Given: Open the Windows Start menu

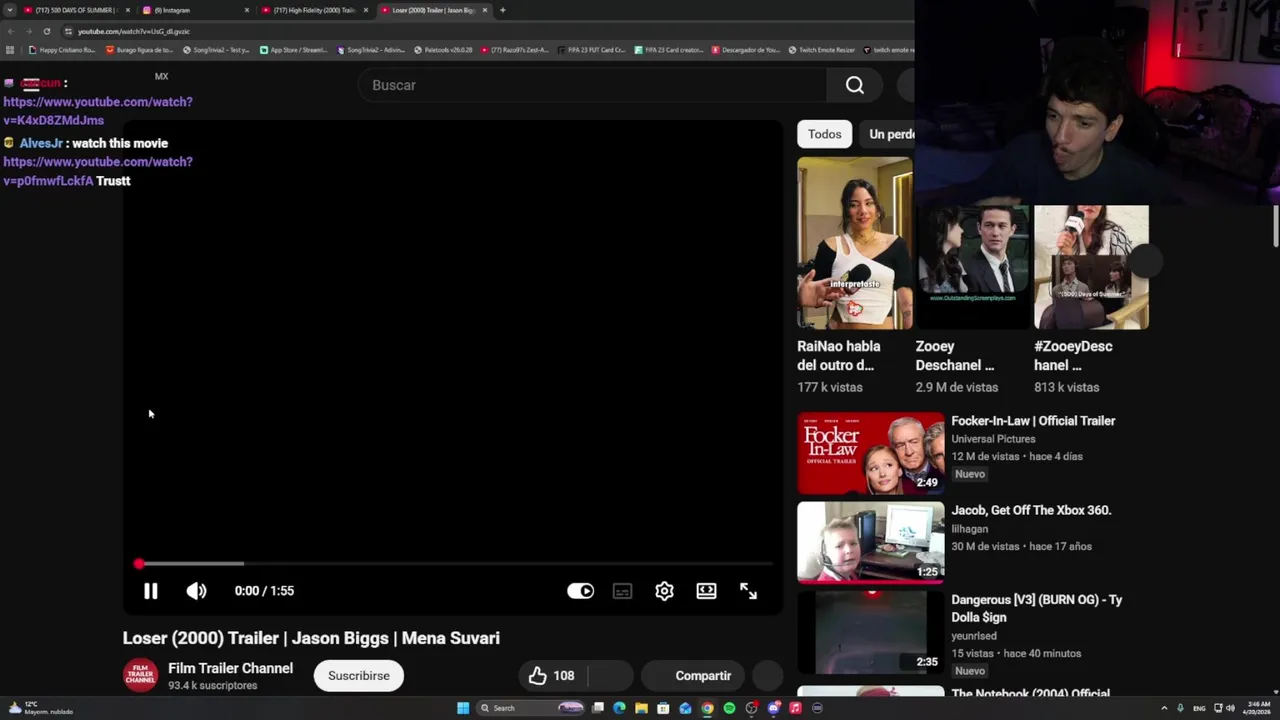Looking at the screenshot, I should [x=463, y=708].
